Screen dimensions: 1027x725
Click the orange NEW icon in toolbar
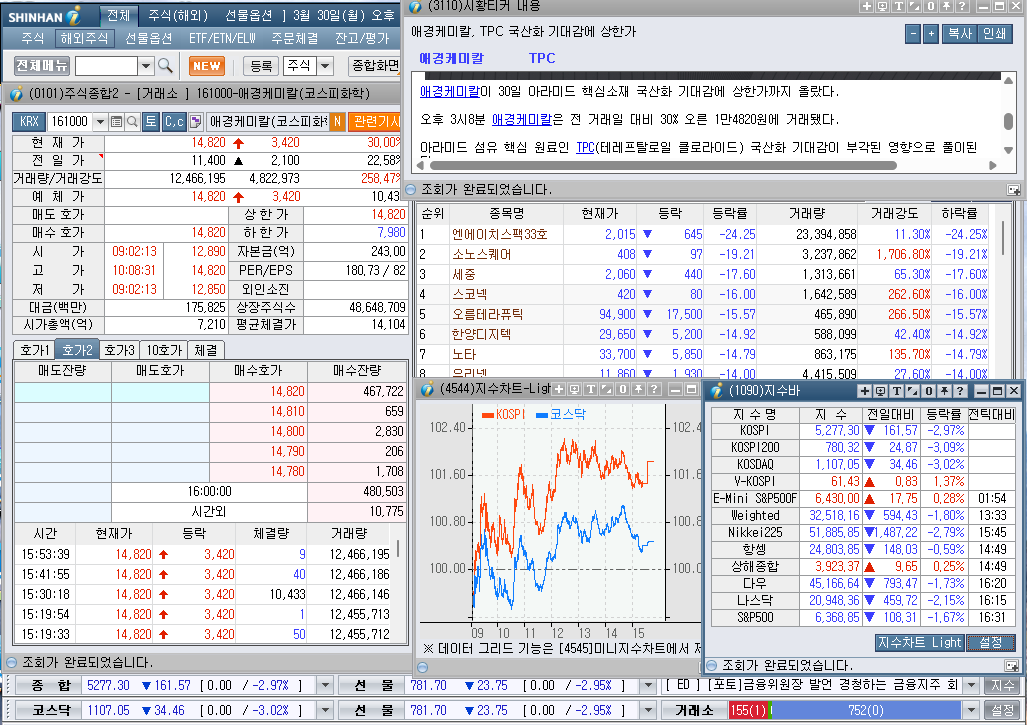point(207,65)
